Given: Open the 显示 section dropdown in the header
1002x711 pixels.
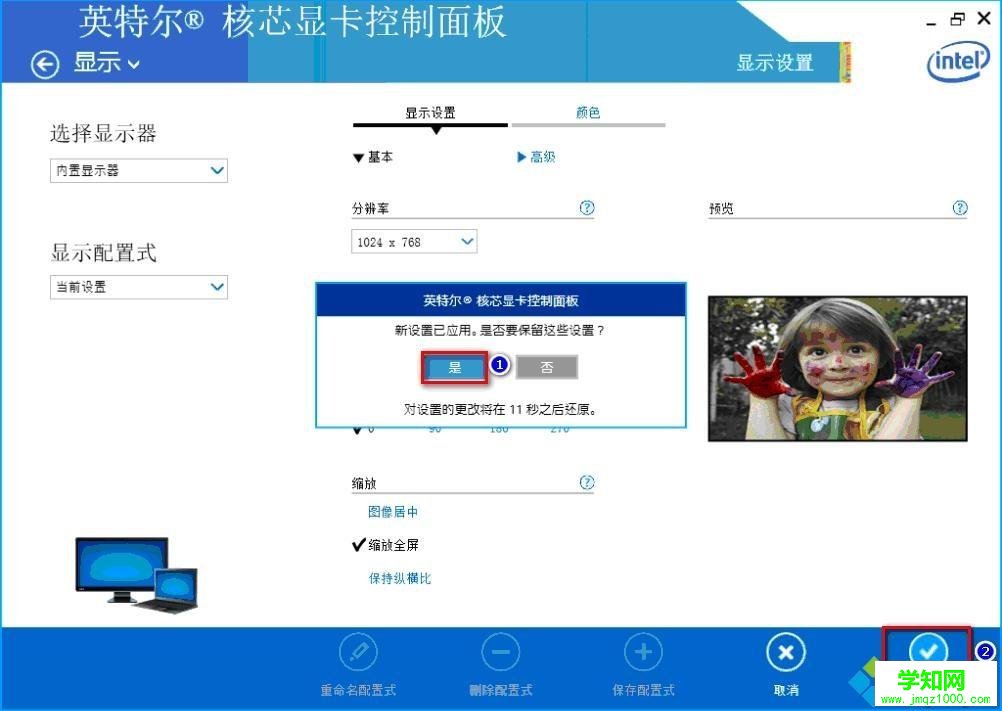Looking at the screenshot, I should [107, 63].
